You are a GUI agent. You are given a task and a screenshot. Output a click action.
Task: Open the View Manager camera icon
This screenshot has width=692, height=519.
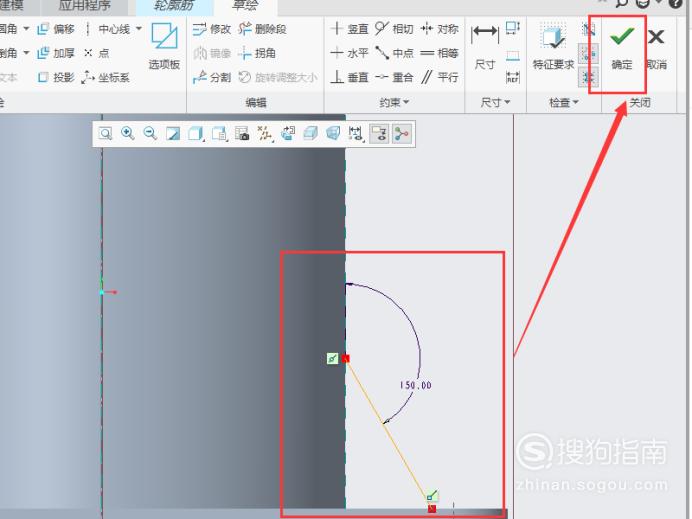pos(242,133)
